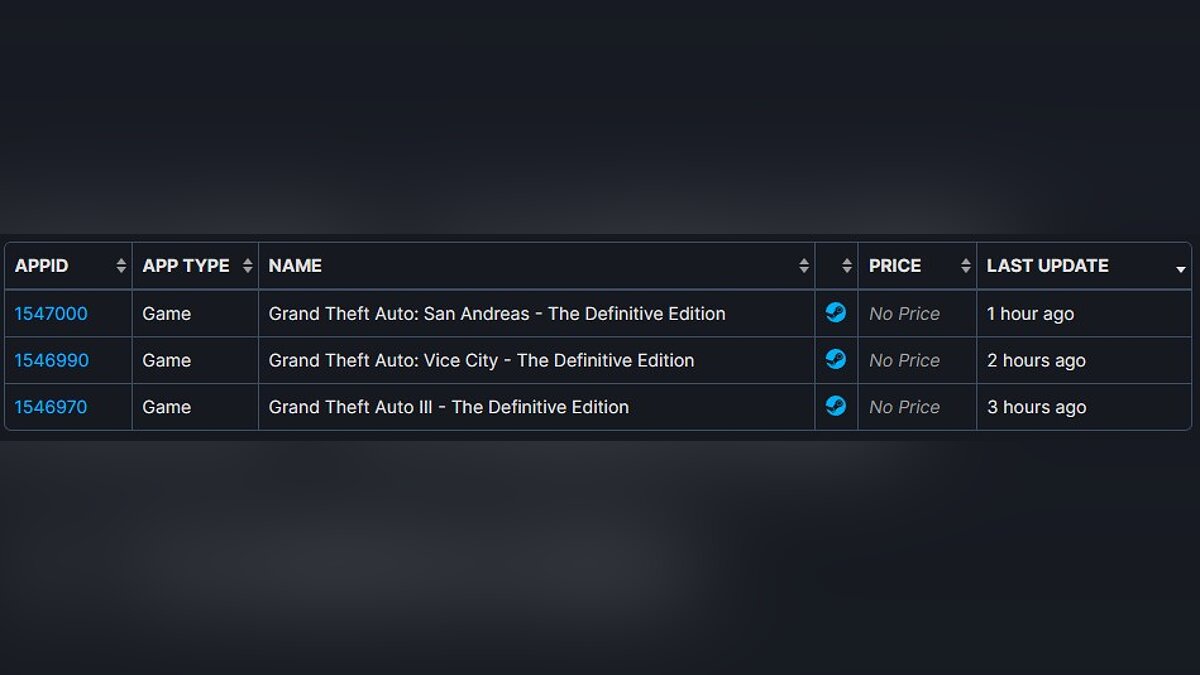Toggle the LAST UPDATE descending sort arrow
1200x675 pixels.
tap(1181, 269)
